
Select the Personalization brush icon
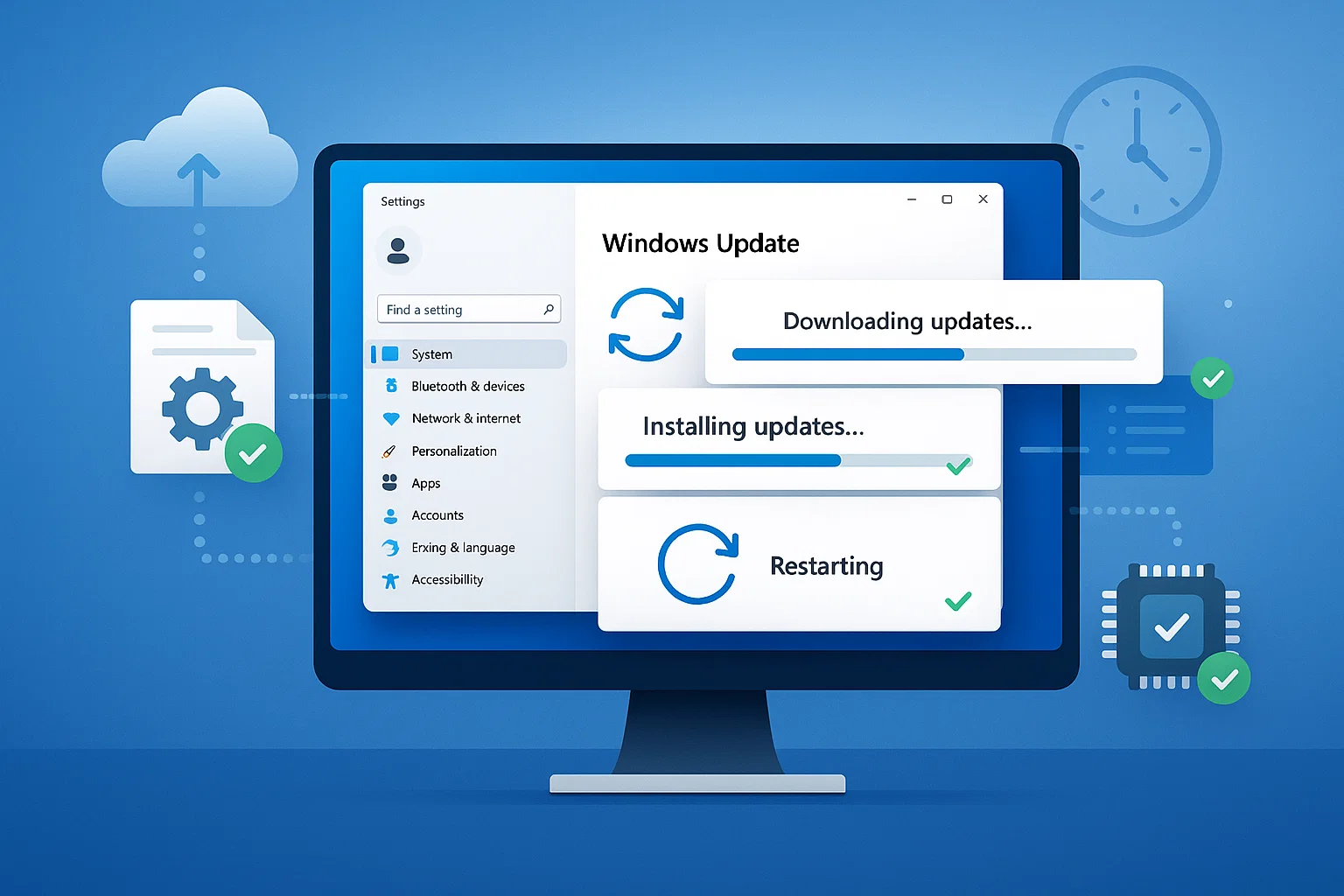(391, 451)
